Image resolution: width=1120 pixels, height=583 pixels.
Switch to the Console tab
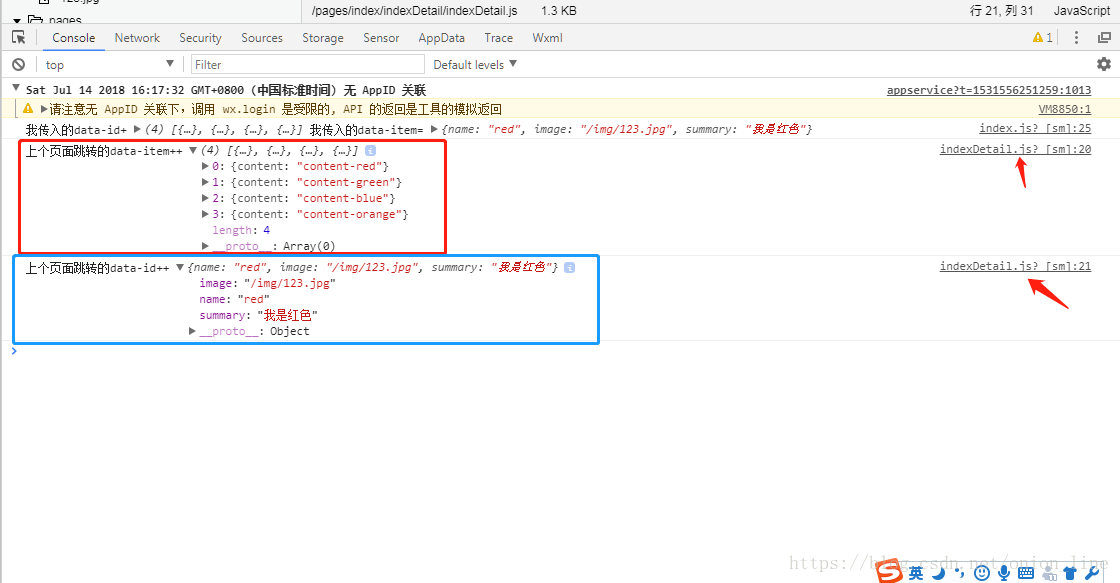(x=74, y=38)
